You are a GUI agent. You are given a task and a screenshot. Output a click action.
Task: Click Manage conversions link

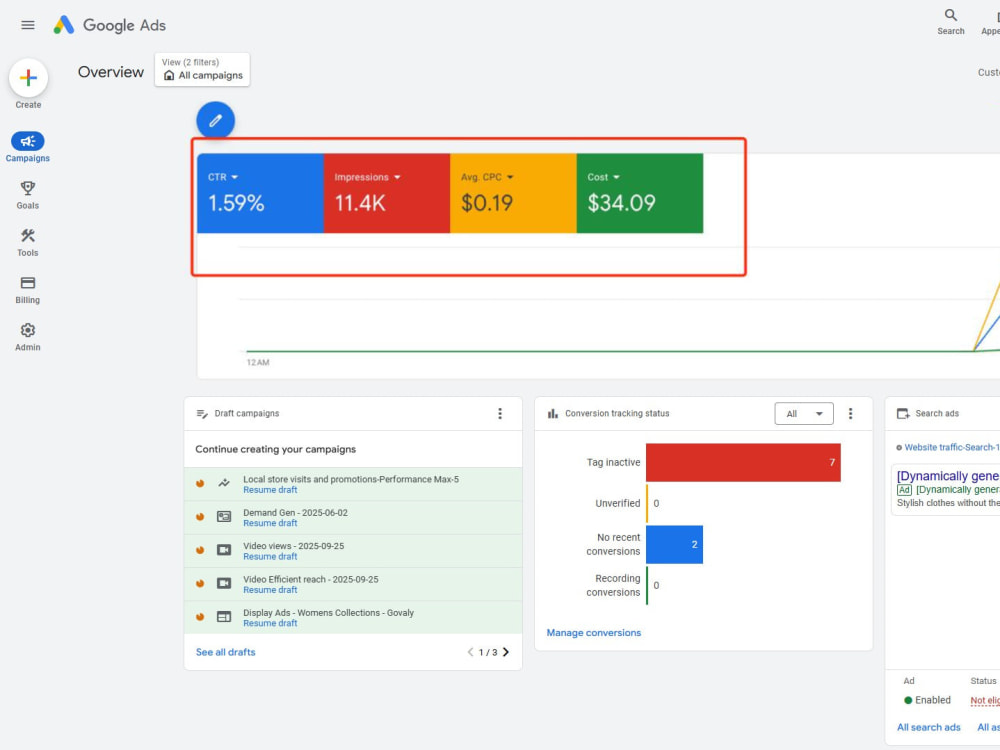594,633
